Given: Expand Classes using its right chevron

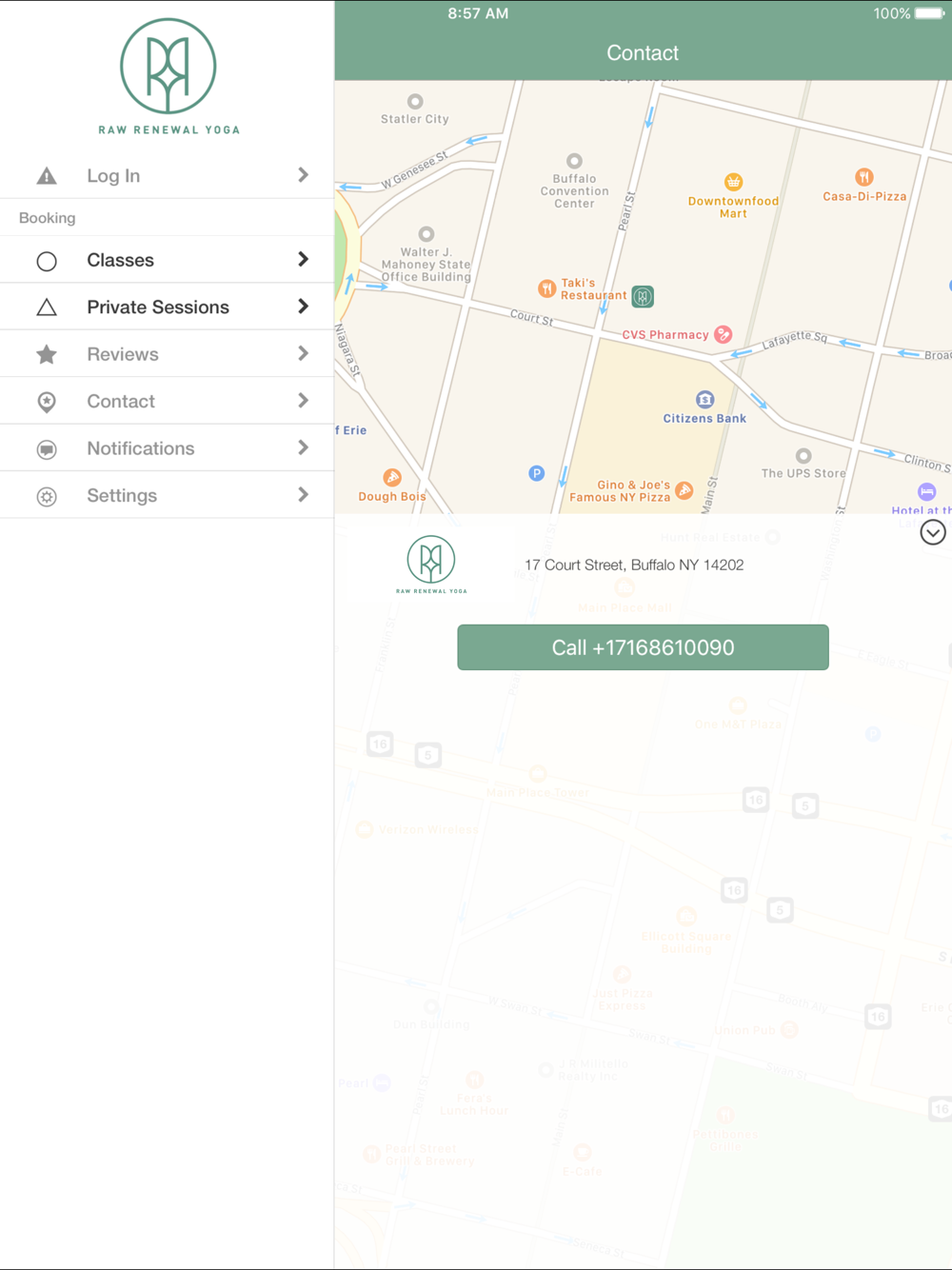Looking at the screenshot, I should pyautogui.click(x=303, y=260).
